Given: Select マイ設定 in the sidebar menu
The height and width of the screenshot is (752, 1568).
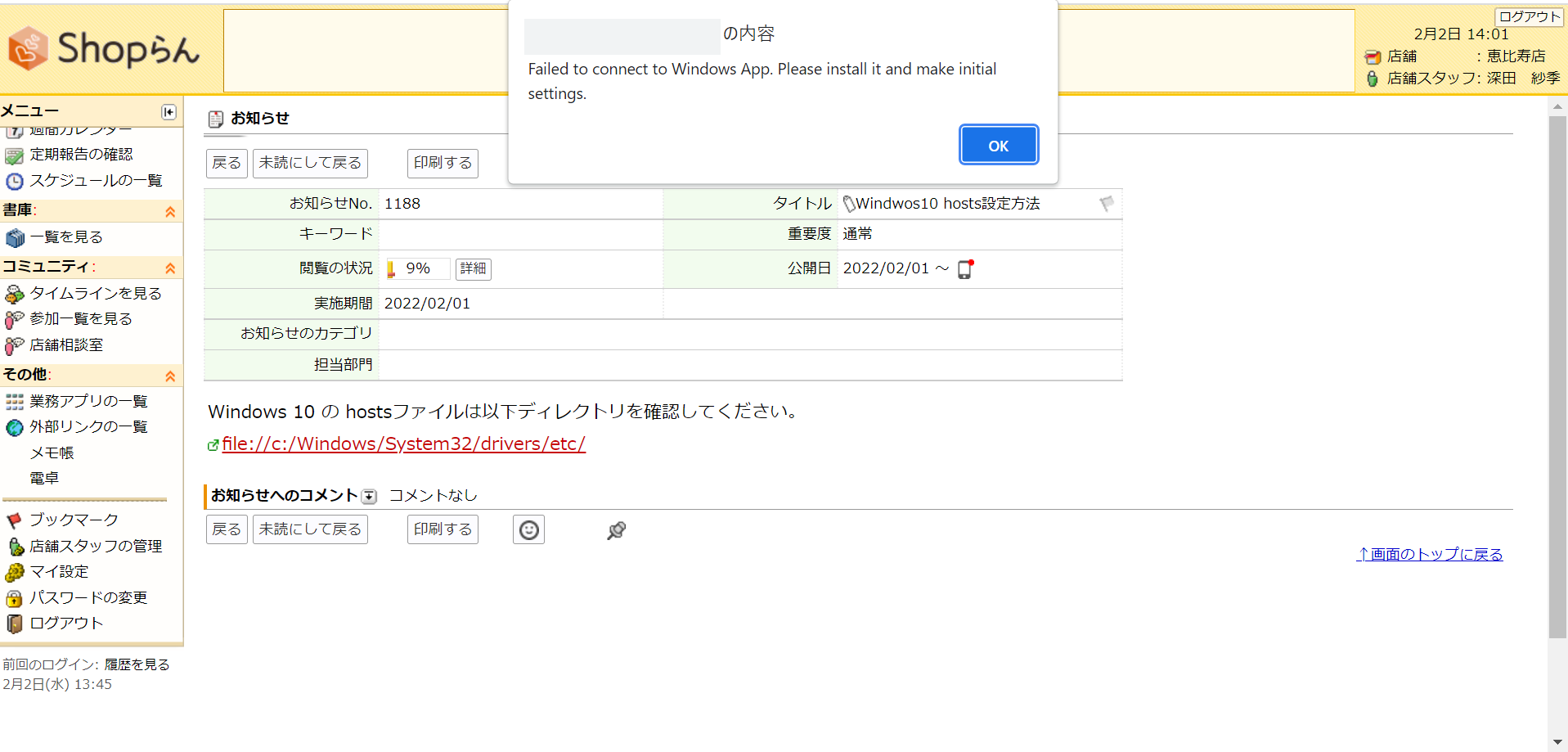Looking at the screenshot, I should pos(59,571).
